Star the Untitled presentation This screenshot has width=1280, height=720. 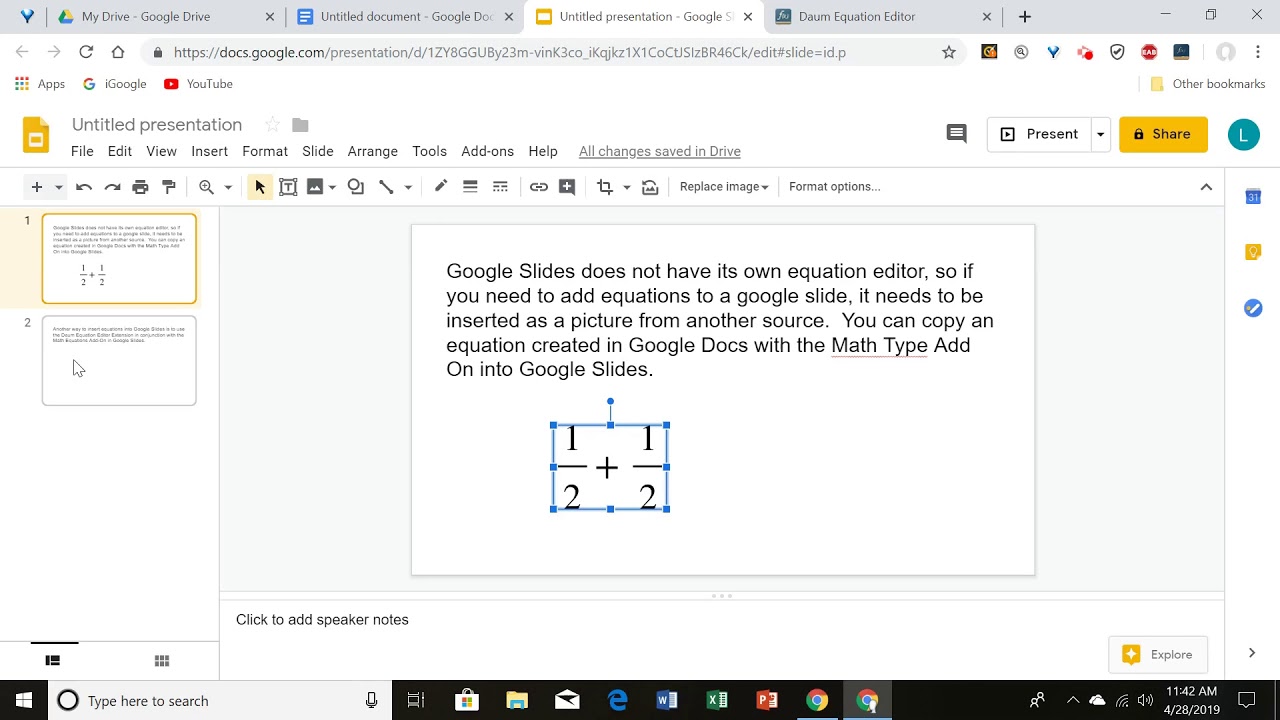pos(272,125)
